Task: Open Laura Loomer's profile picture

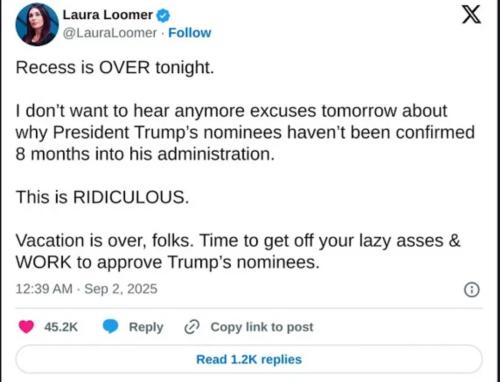Action: 37,24
